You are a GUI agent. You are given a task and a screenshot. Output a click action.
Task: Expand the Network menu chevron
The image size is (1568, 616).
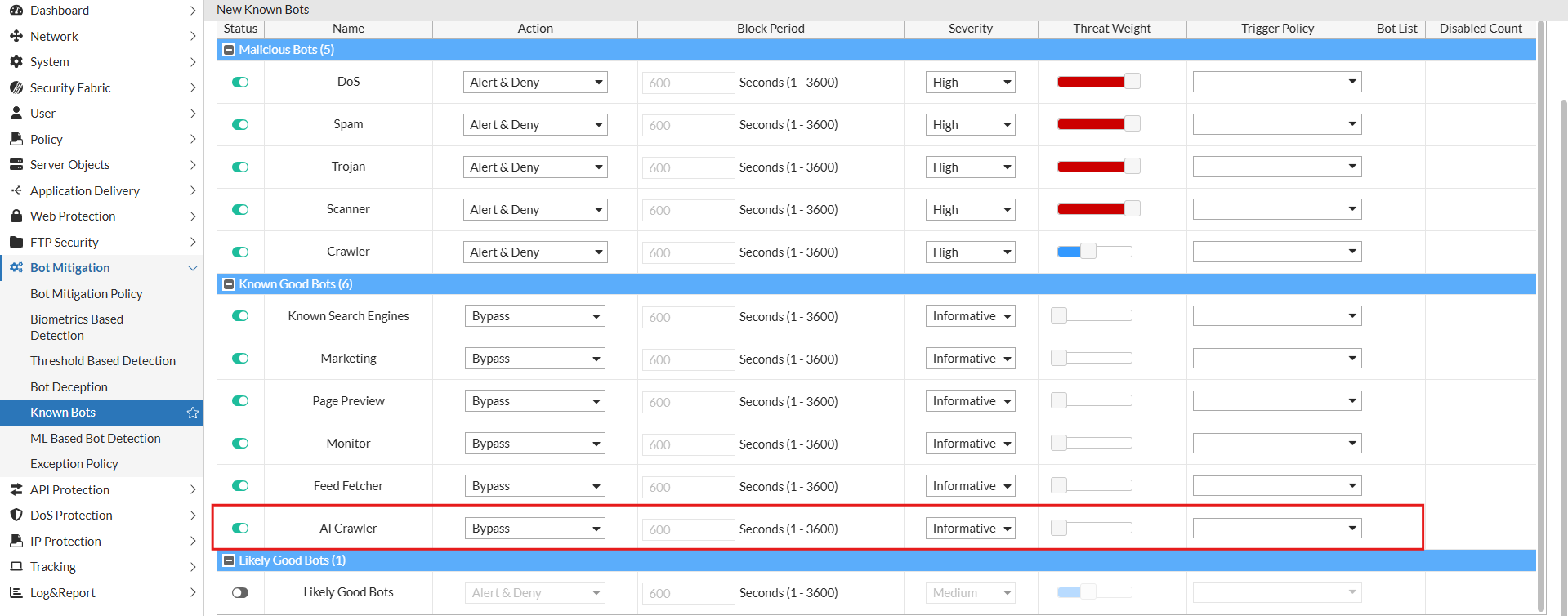(x=193, y=36)
